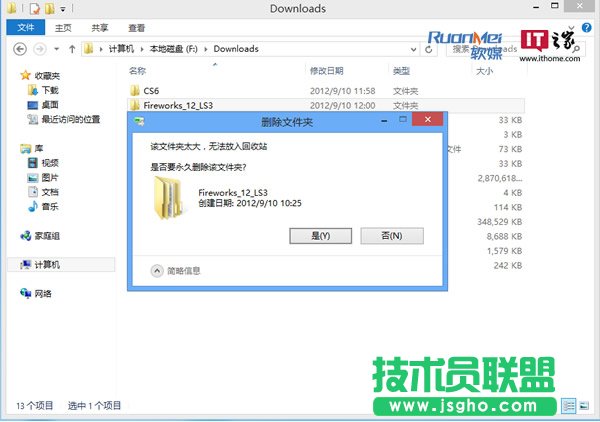Click the 2012/9/10 11:58 date cell
Image resolution: width=600 pixels, height=422 pixels.
click(342, 91)
